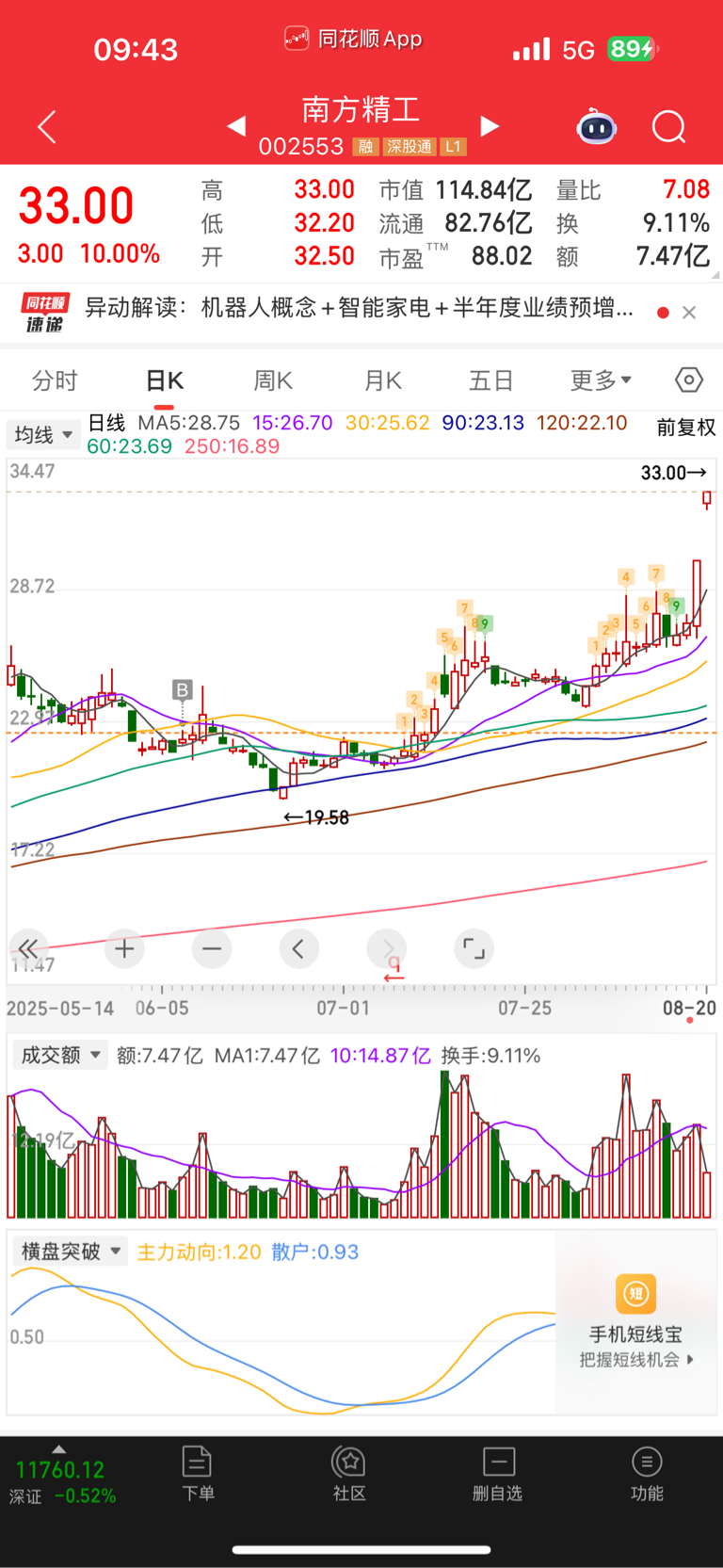Image resolution: width=723 pixels, height=1568 pixels.
Task: Open 手机短线宝 promotion icon
Action: (635, 1293)
